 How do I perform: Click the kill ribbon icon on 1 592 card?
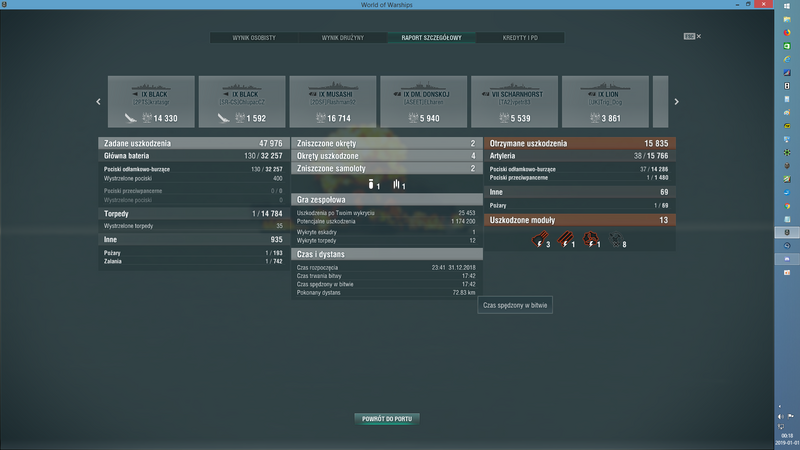[223, 118]
